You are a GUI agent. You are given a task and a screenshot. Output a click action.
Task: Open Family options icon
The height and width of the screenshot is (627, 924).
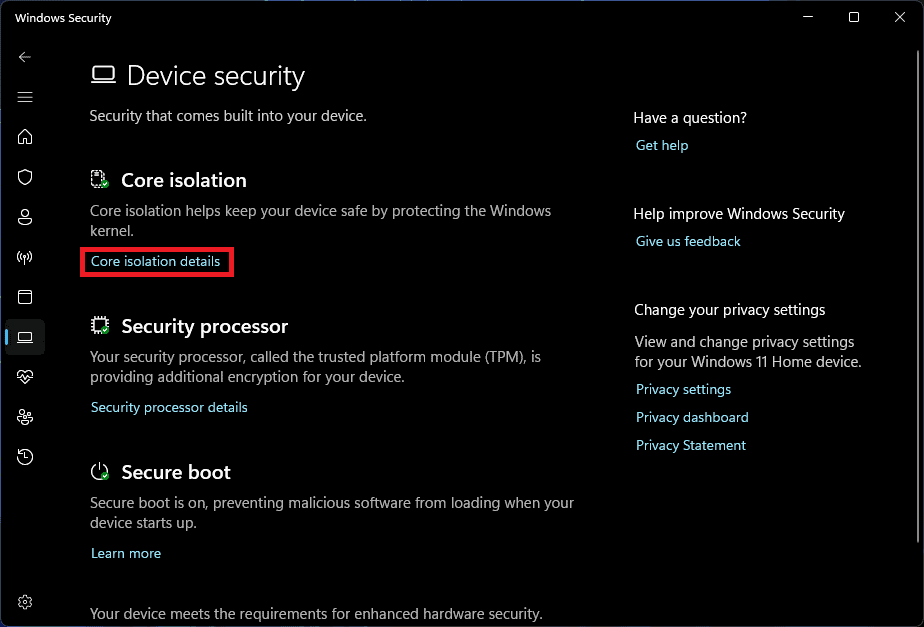pyautogui.click(x=25, y=417)
